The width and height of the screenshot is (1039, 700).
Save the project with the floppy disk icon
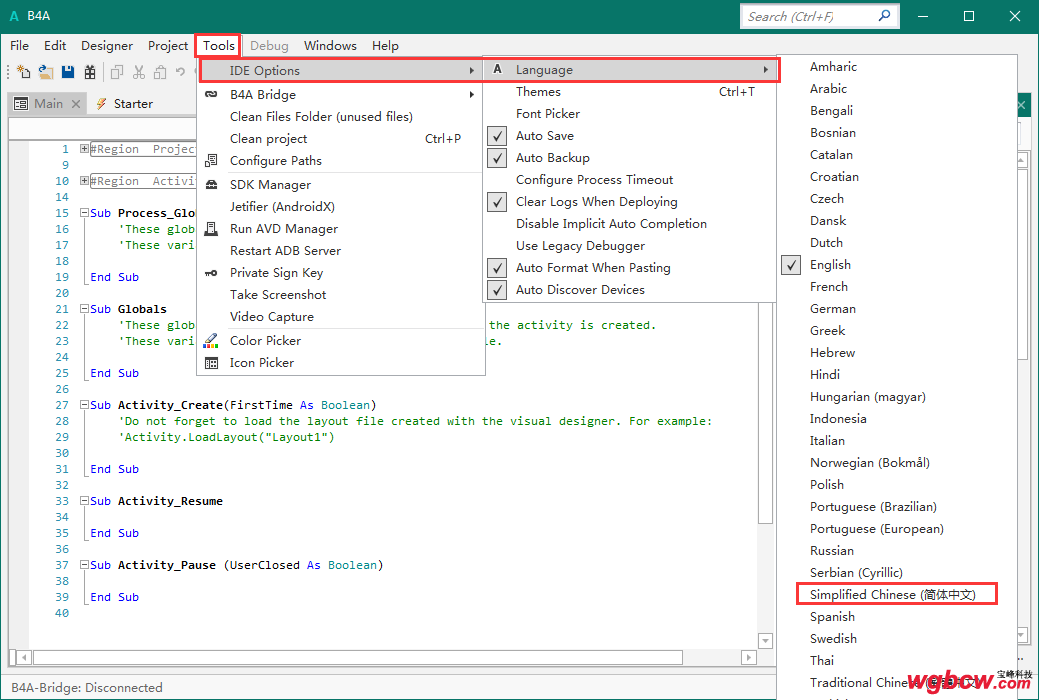click(x=68, y=72)
